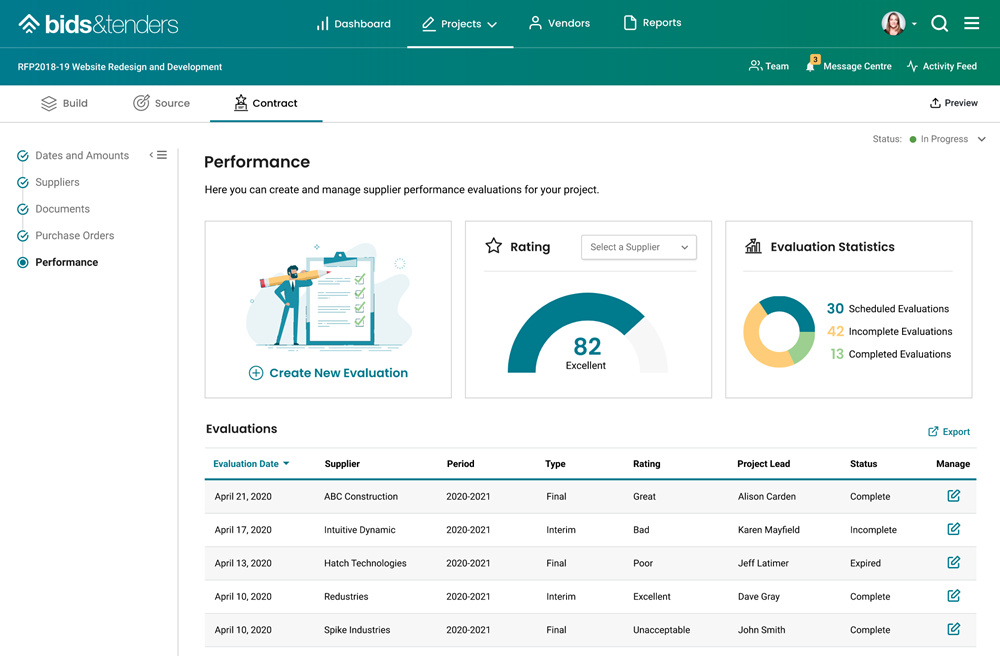The height and width of the screenshot is (656, 1000).
Task: Open the completed Dates and Amounts step
Action: tap(81, 156)
